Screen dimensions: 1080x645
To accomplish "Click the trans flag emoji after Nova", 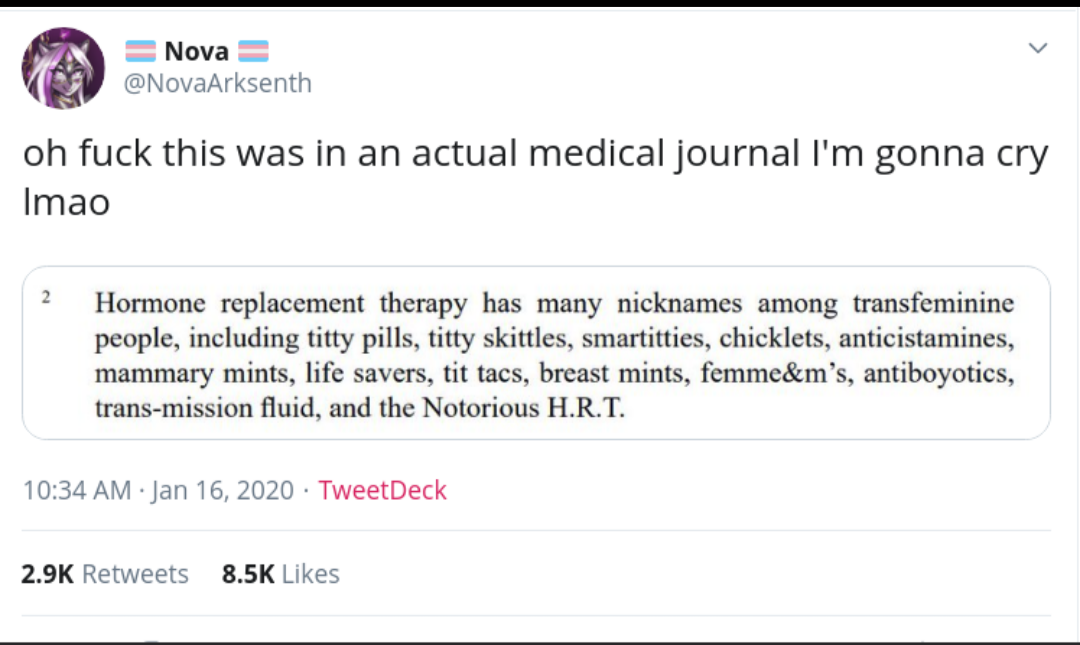I will [x=253, y=52].
